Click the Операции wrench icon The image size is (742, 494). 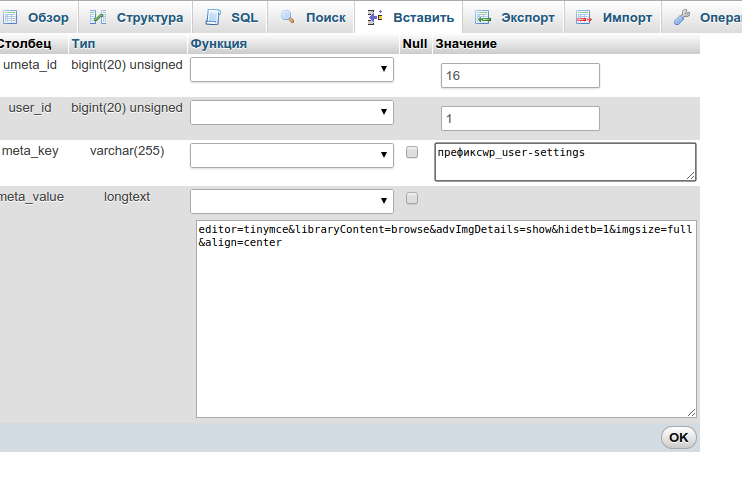[681, 17]
